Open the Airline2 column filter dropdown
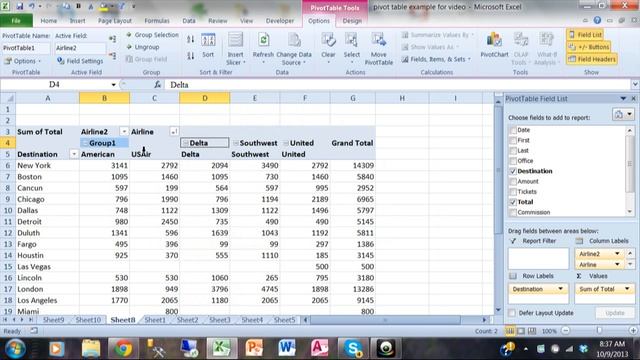This screenshot has width=640, height=360. (124, 131)
